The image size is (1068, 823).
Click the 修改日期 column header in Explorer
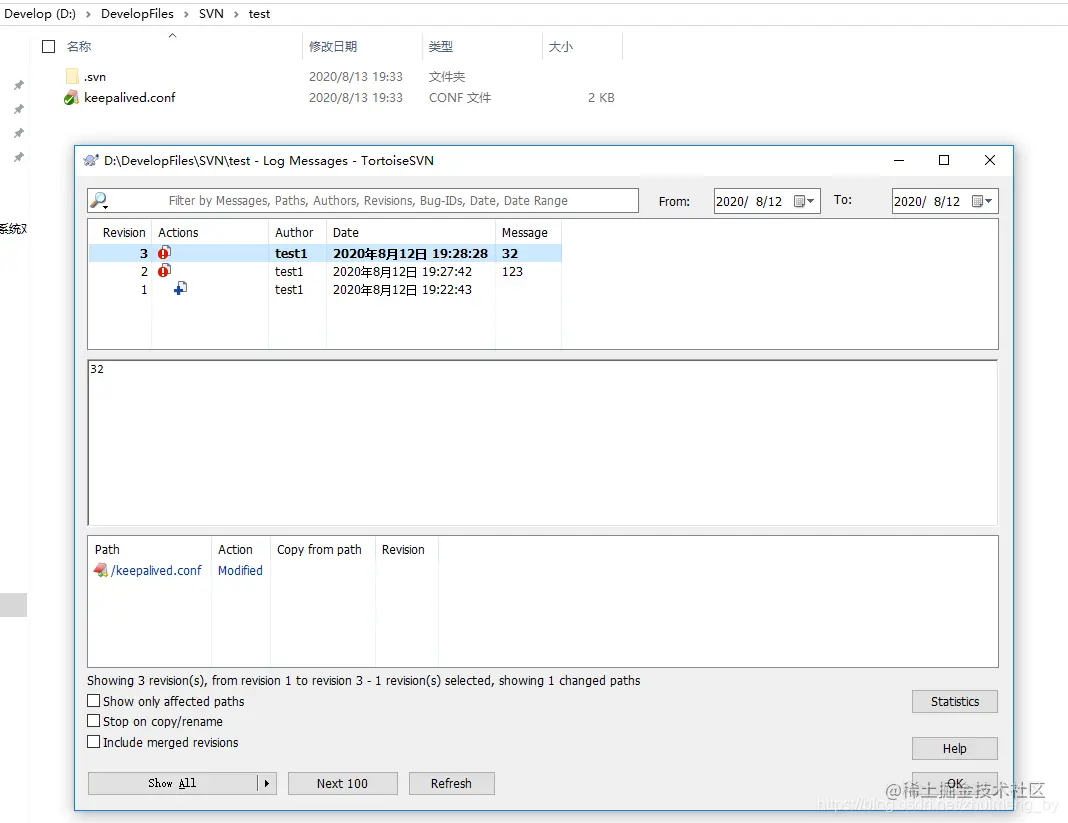click(x=333, y=46)
